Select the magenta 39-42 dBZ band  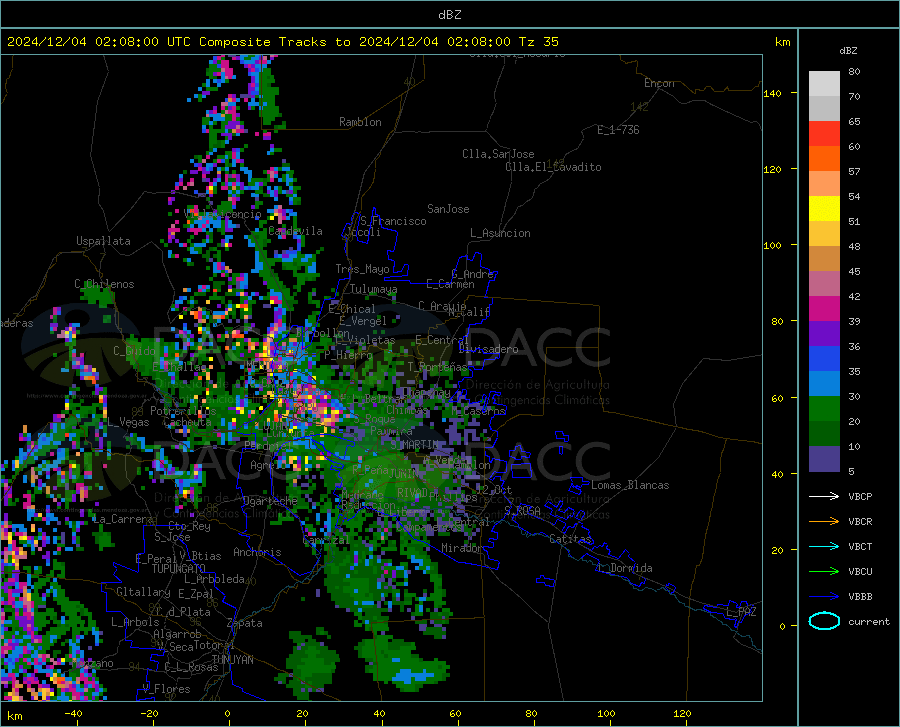coord(824,309)
